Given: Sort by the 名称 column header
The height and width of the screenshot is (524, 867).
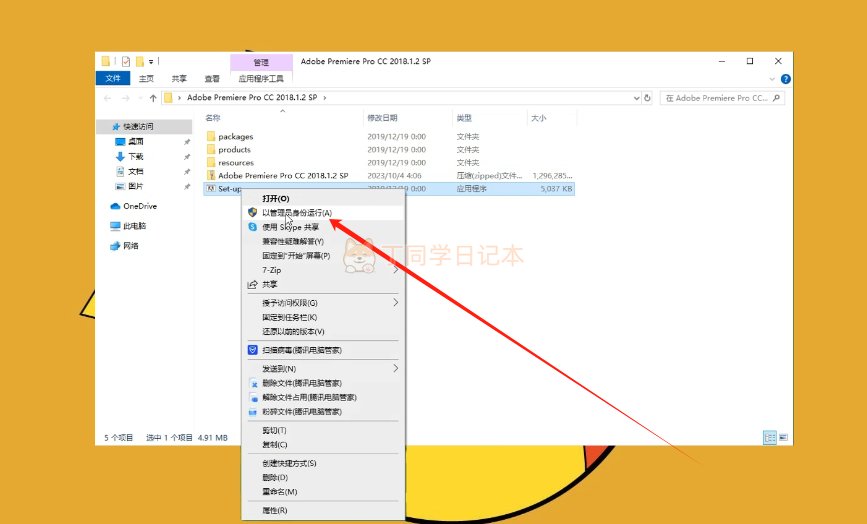Looking at the screenshot, I should coord(213,118).
